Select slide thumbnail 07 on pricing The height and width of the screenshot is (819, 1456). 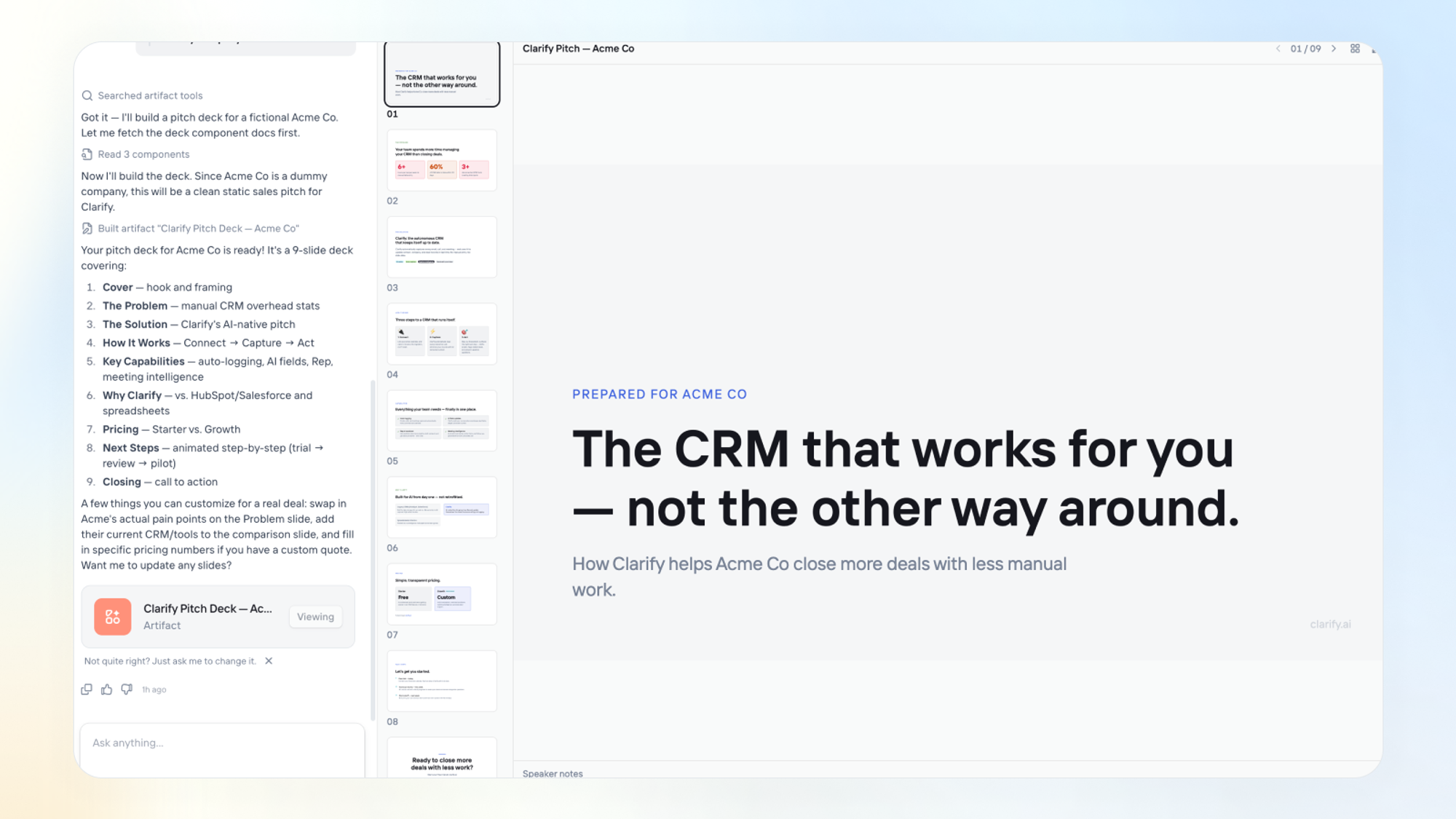(442, 594)
